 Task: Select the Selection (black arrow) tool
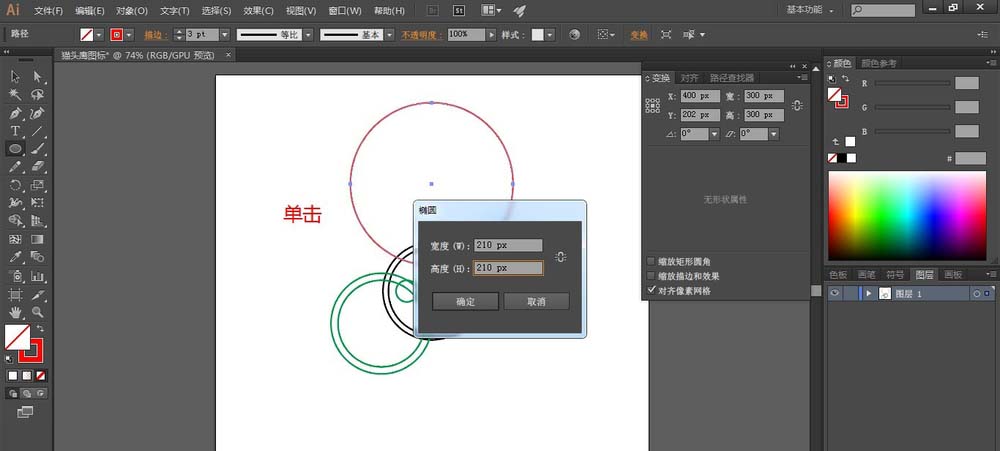[x=15, y=77]
